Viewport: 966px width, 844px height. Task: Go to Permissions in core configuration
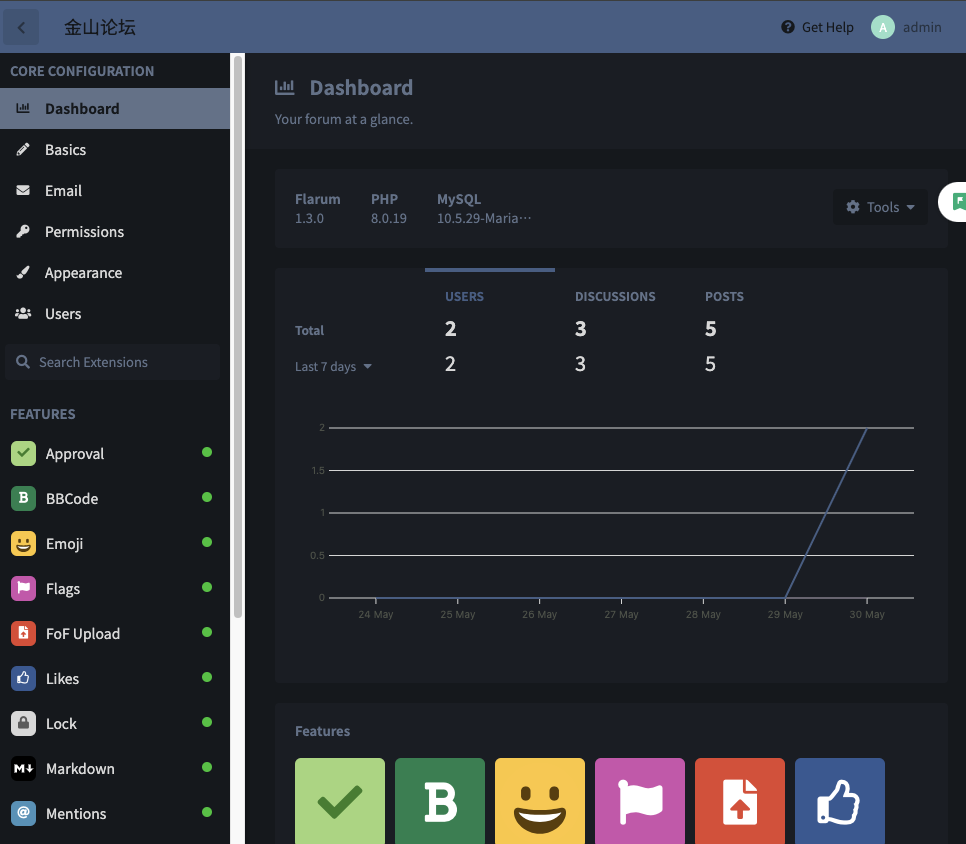(x=84, y=232)
